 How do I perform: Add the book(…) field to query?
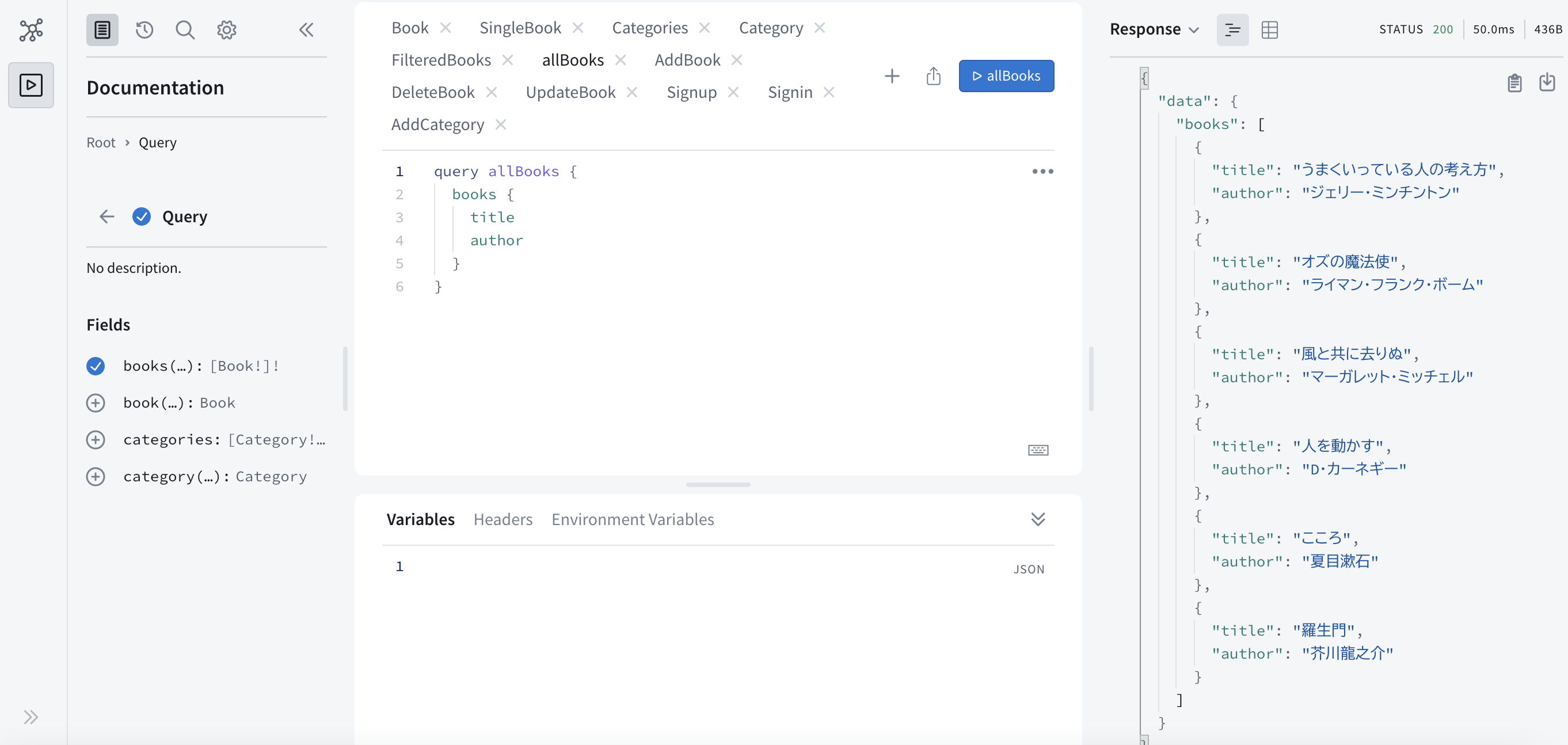pyautogui.click(x=96, y=403)
